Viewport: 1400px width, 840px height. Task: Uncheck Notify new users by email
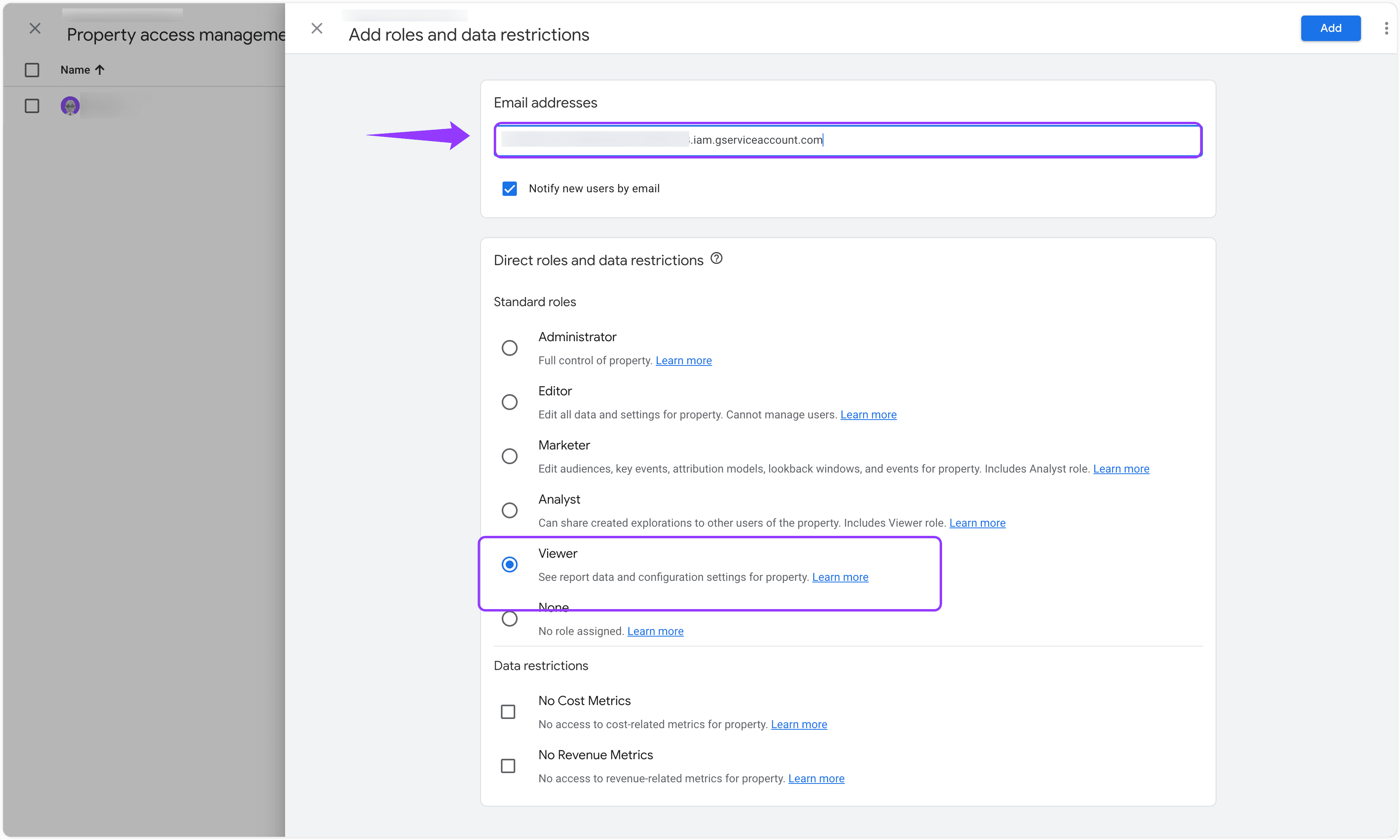[510, 188]
